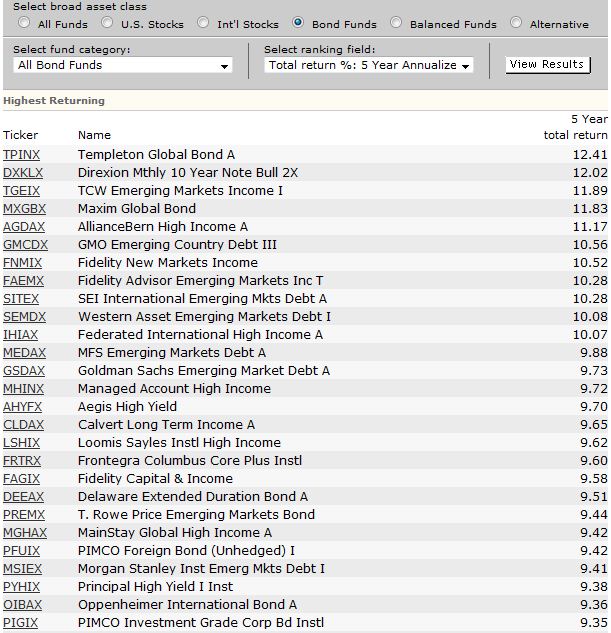Click the name Templeton Global Bond A
The width and height of the screenshot is (611, 633).
point(156,155)
